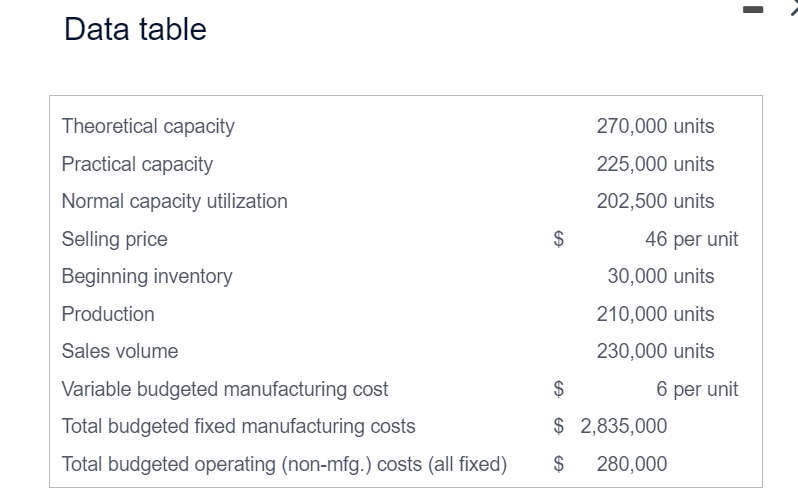The height and width of the screenshot is (501, 798).
Task: Select the Normal capacity utilization label
Action: [174, 201]
